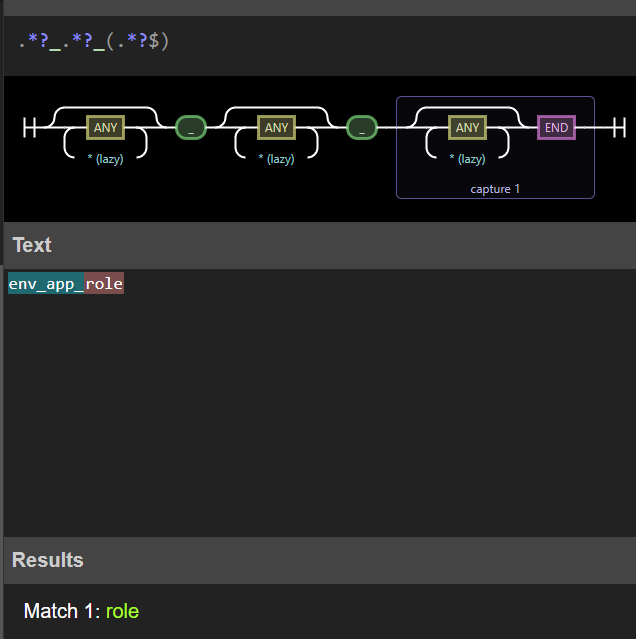Click the Text section header

coord(32,245)
